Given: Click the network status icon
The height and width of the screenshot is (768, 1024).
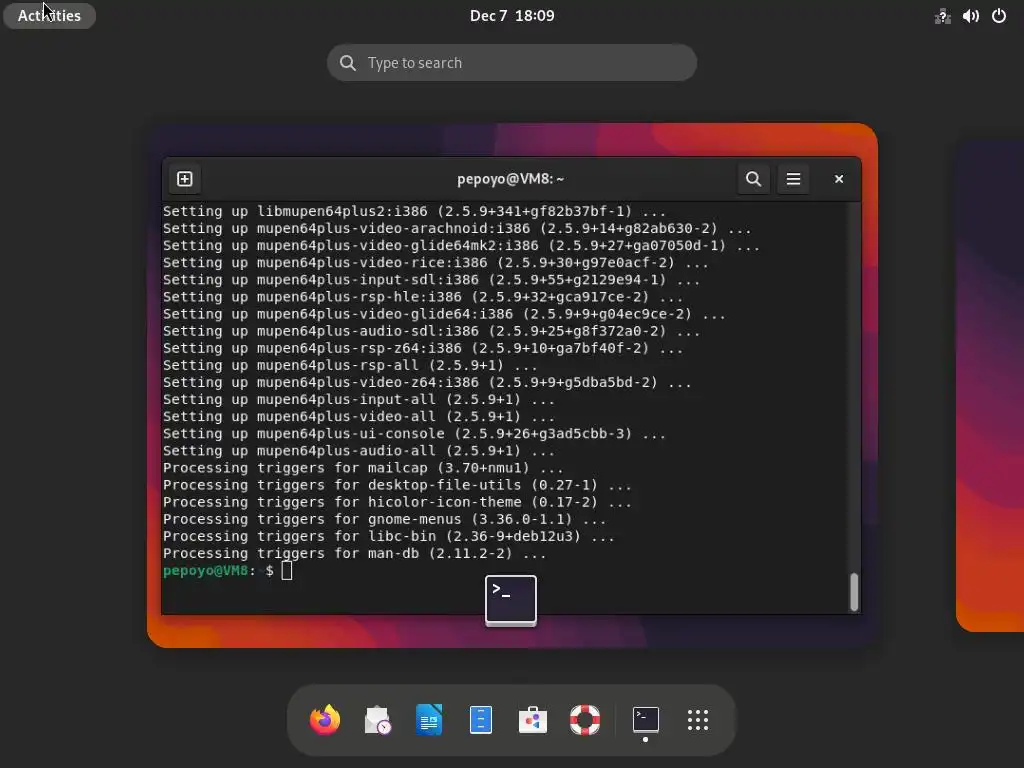Looking at the screenshot, I should coord(942,16).
